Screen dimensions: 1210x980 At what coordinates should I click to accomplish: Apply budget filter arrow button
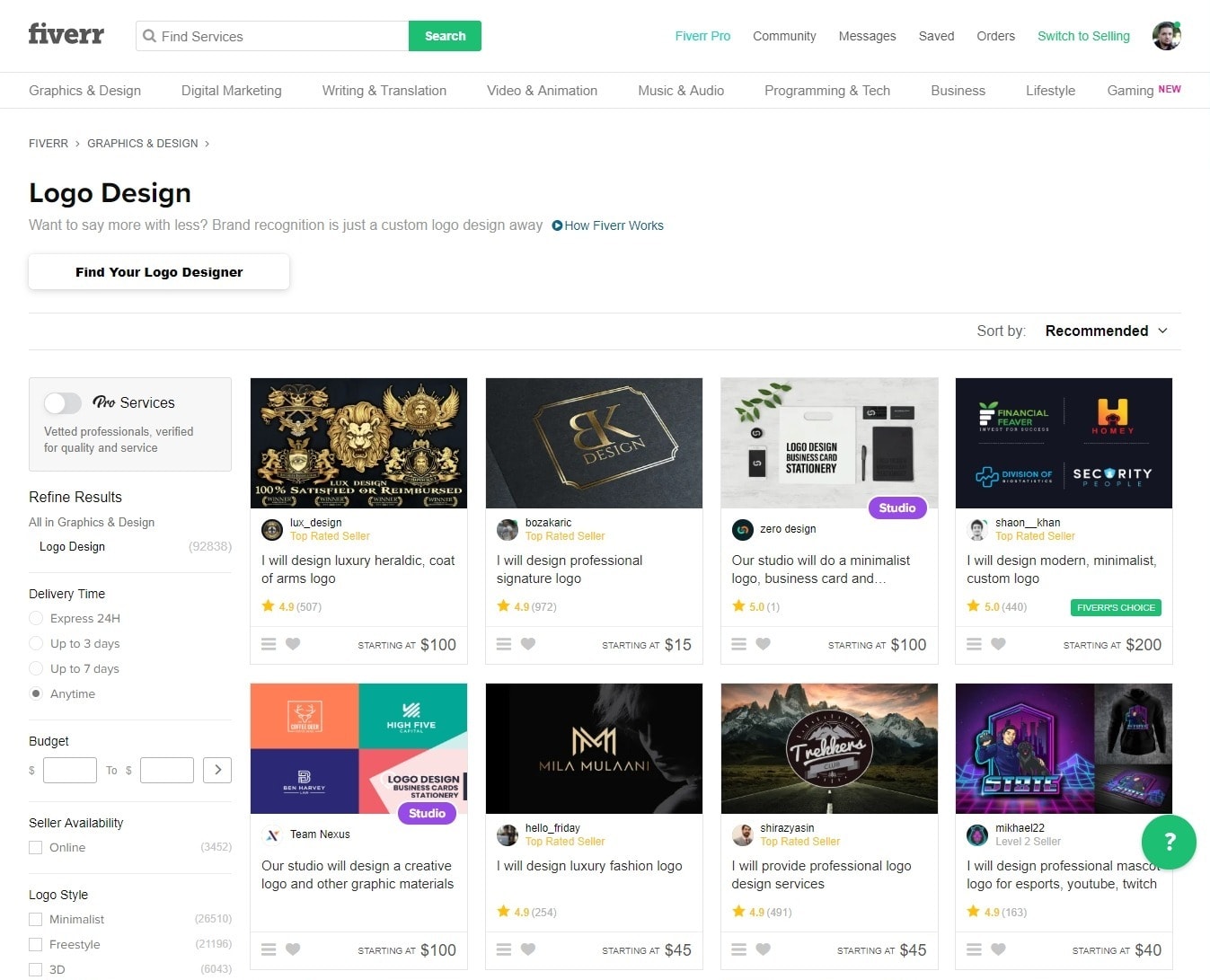coord(217,770)
